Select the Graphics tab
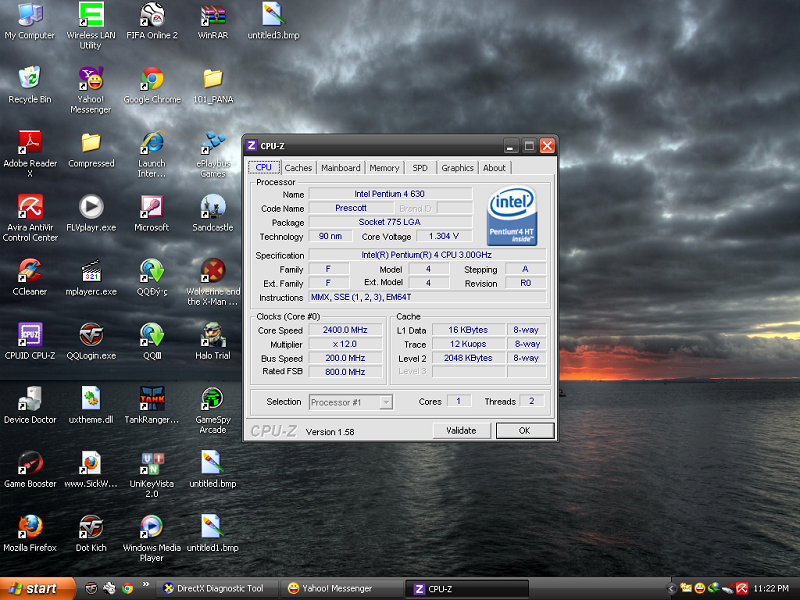Screen dimensions: 800x600 point(457,168)
